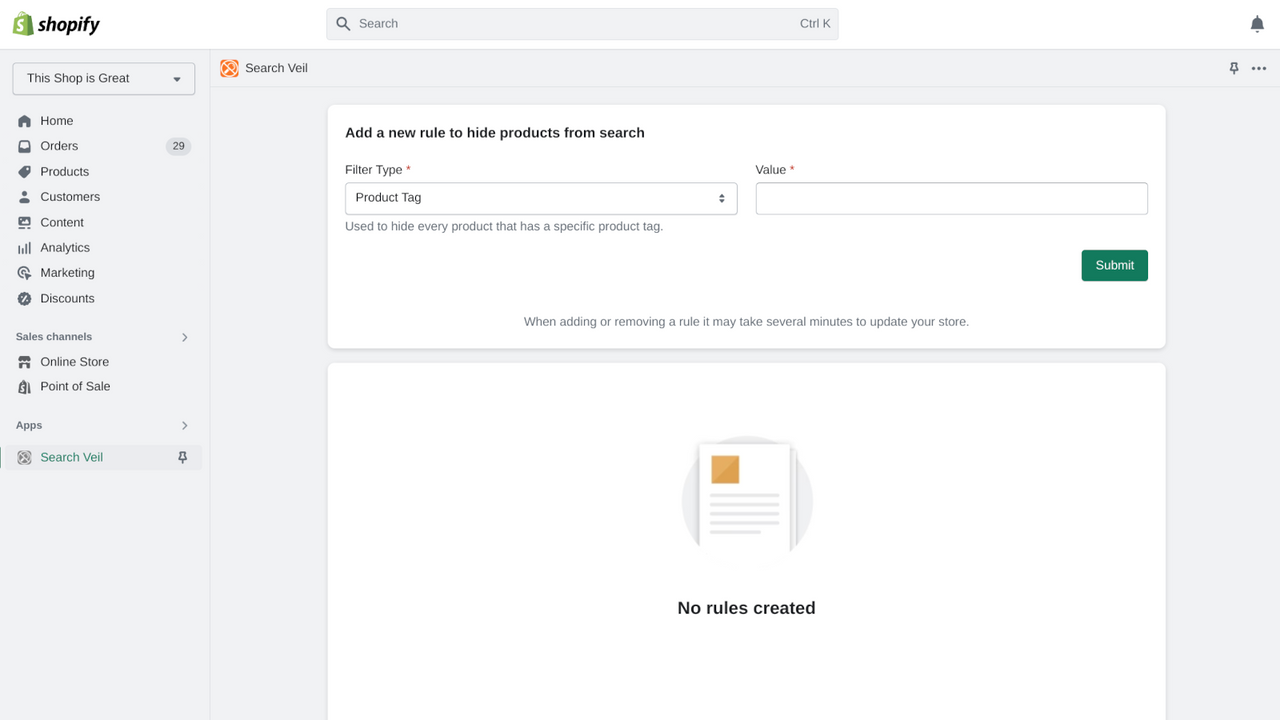The image size is (1280, 720).
Task: Focus the top Search bar
Action: click(x=582, y=24)
